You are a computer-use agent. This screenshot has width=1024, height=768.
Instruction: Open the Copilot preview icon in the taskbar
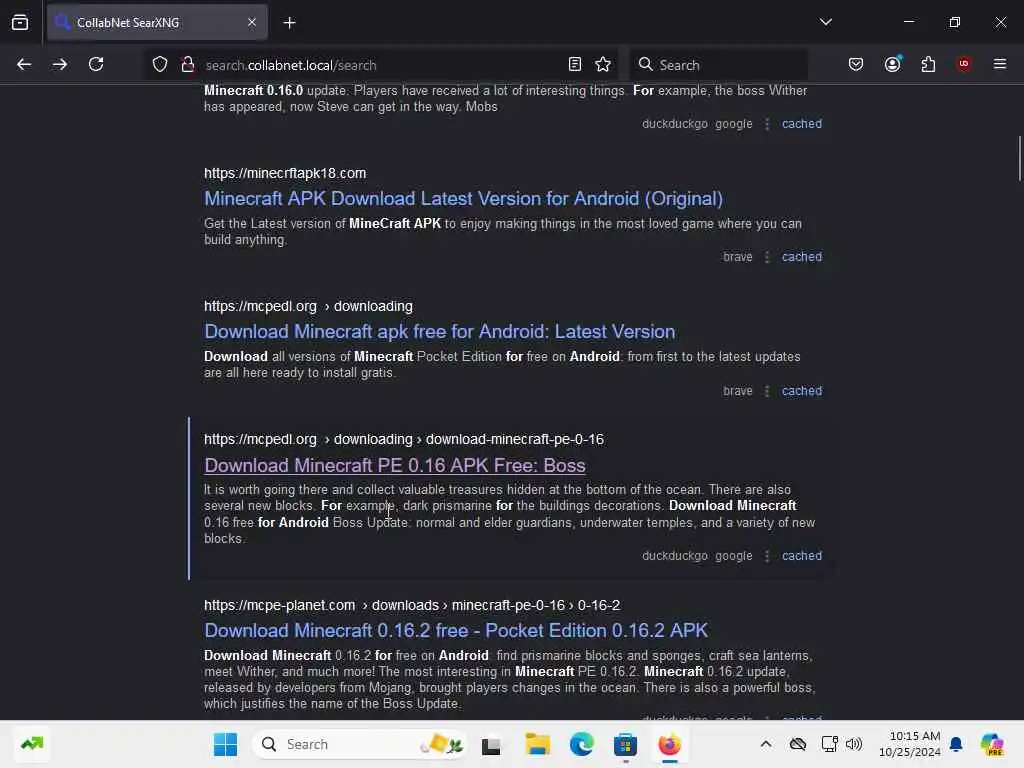992,744
